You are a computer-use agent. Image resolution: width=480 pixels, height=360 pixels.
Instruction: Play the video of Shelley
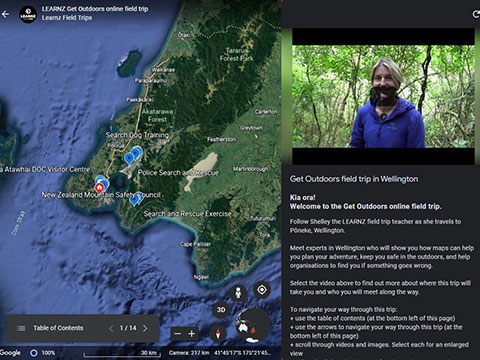(x=383, y=96)
